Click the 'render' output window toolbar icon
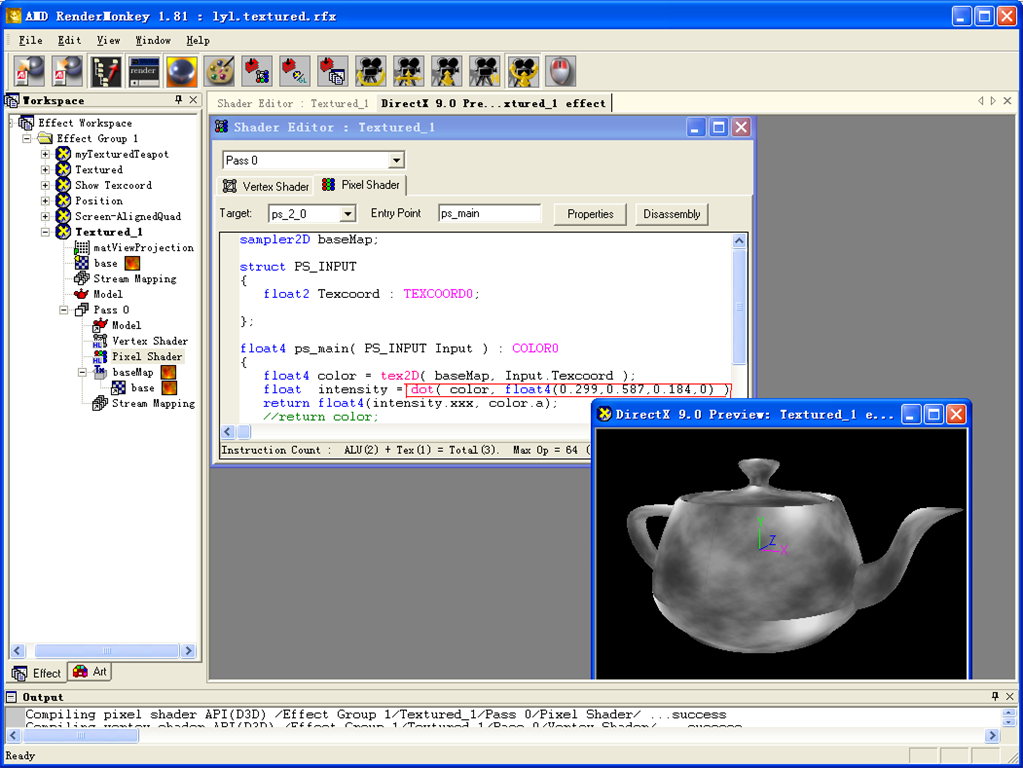The image size is (1023, 768). 144,71
